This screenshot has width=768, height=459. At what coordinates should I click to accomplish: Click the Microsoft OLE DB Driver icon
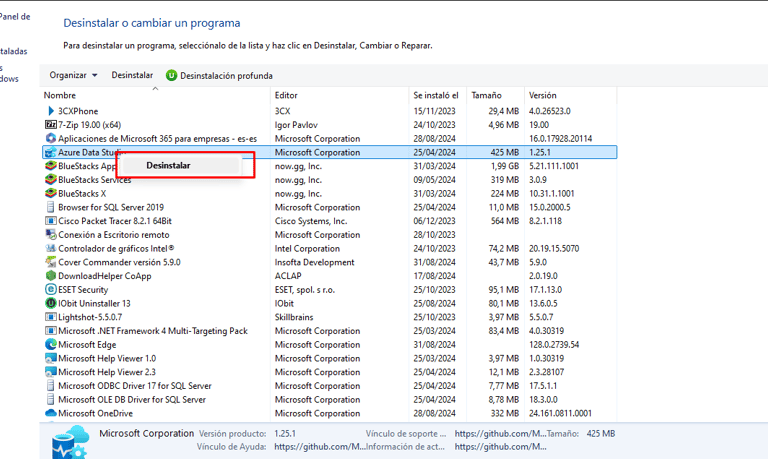pyautogui.click(x=50, y=399)
